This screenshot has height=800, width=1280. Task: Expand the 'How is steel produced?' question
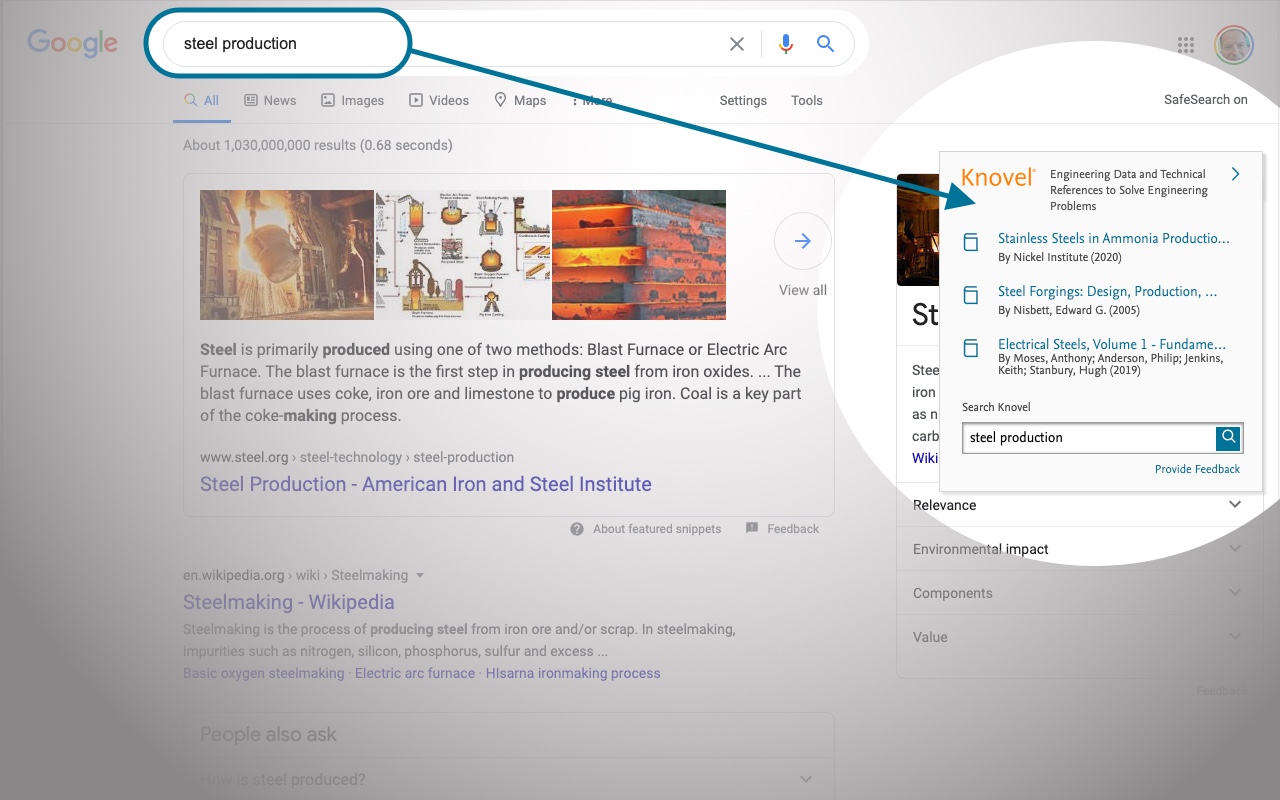point(805,778)
